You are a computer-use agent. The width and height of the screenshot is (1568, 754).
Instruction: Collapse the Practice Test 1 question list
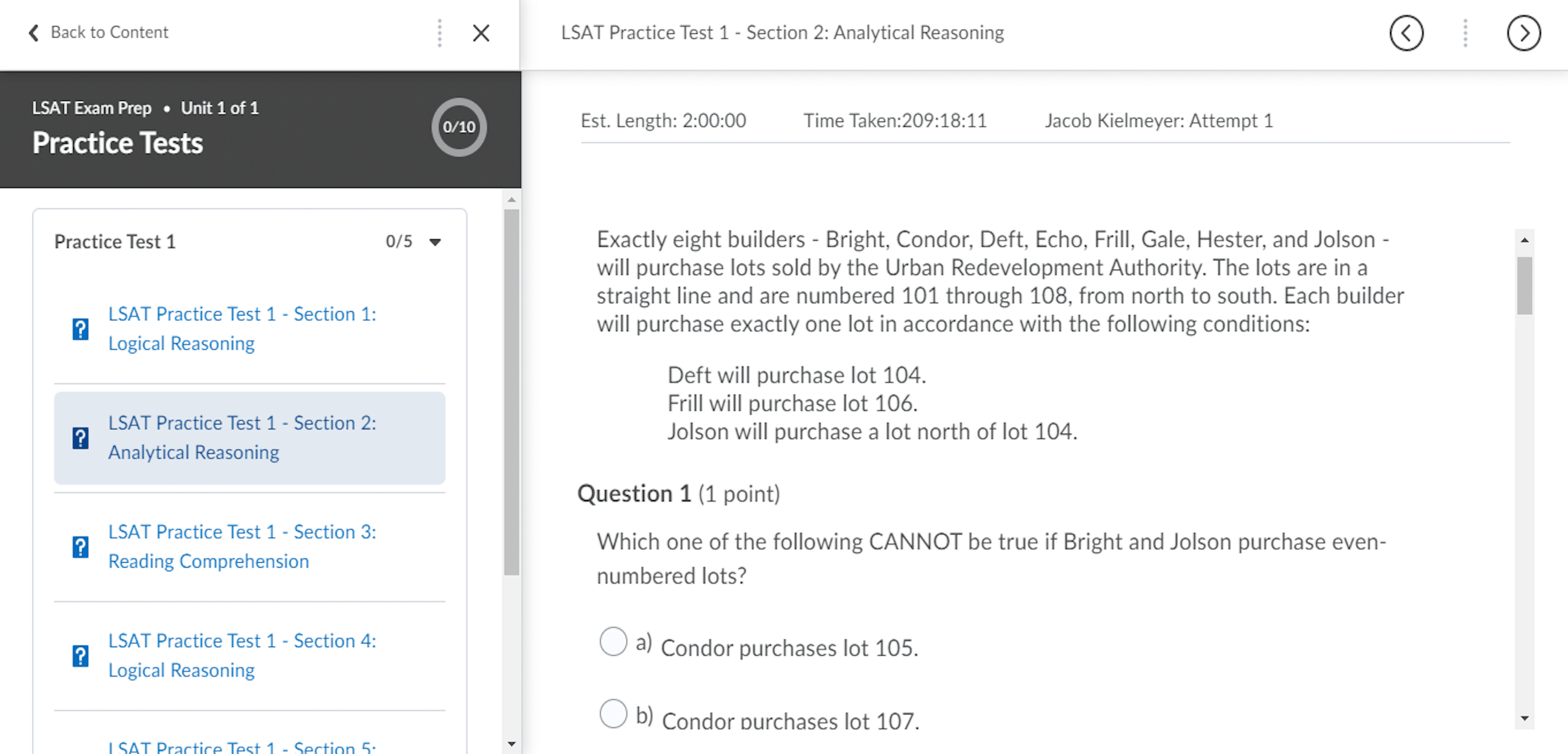[x=436, y=242]
